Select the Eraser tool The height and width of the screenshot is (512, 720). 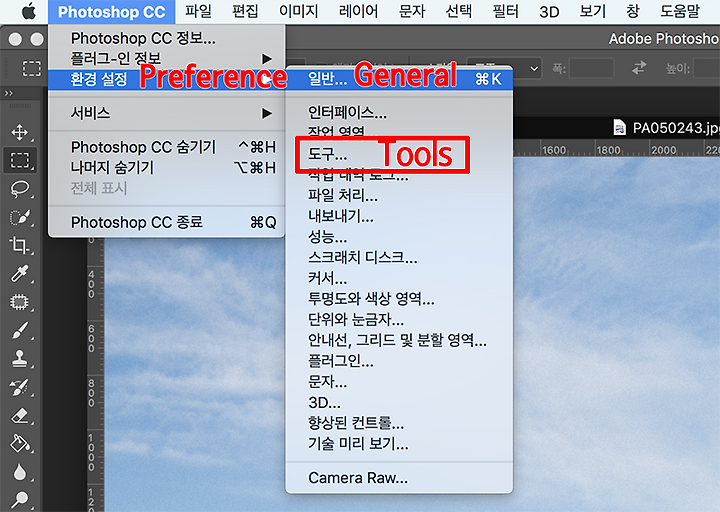[20, 416]
